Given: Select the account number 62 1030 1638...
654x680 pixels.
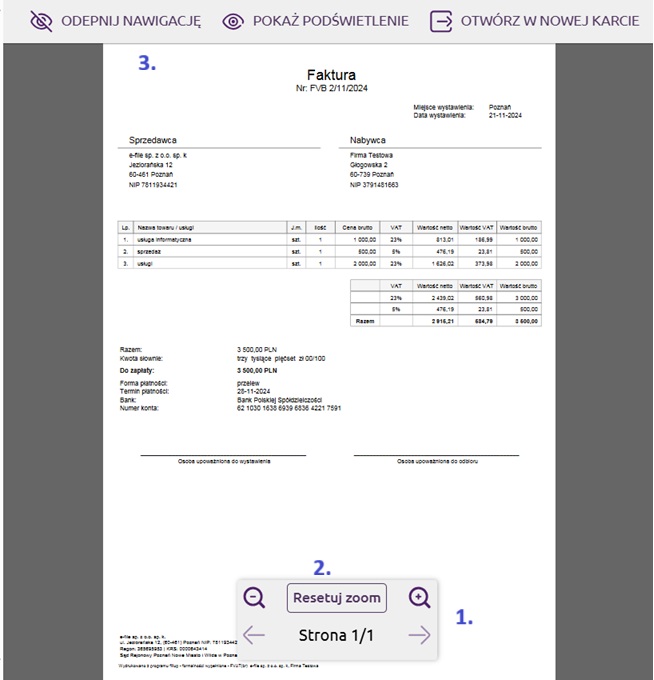Looking at the screenshot, I should pos(289,408).
